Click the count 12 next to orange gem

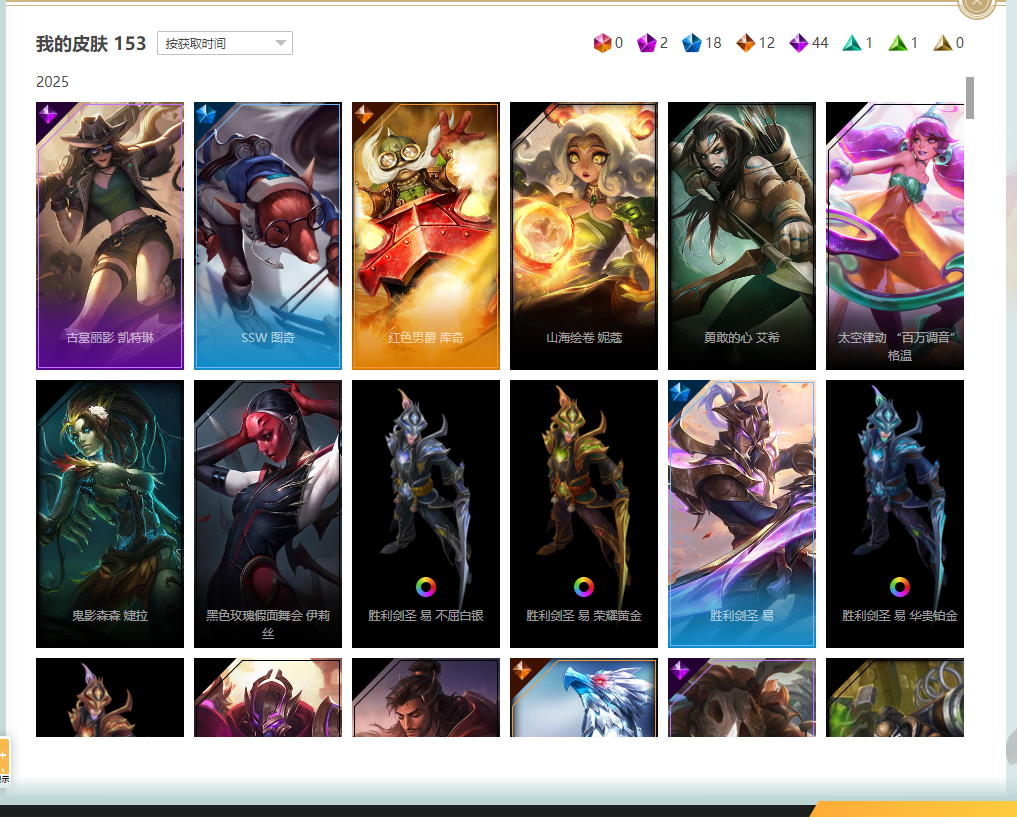767,43
